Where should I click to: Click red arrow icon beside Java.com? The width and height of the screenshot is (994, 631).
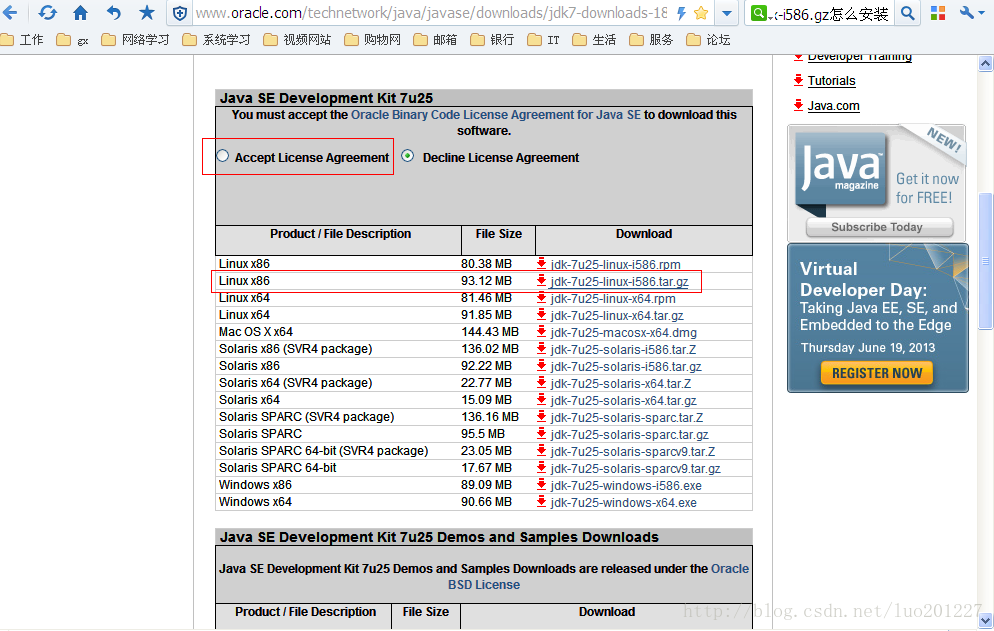[798, 105]
